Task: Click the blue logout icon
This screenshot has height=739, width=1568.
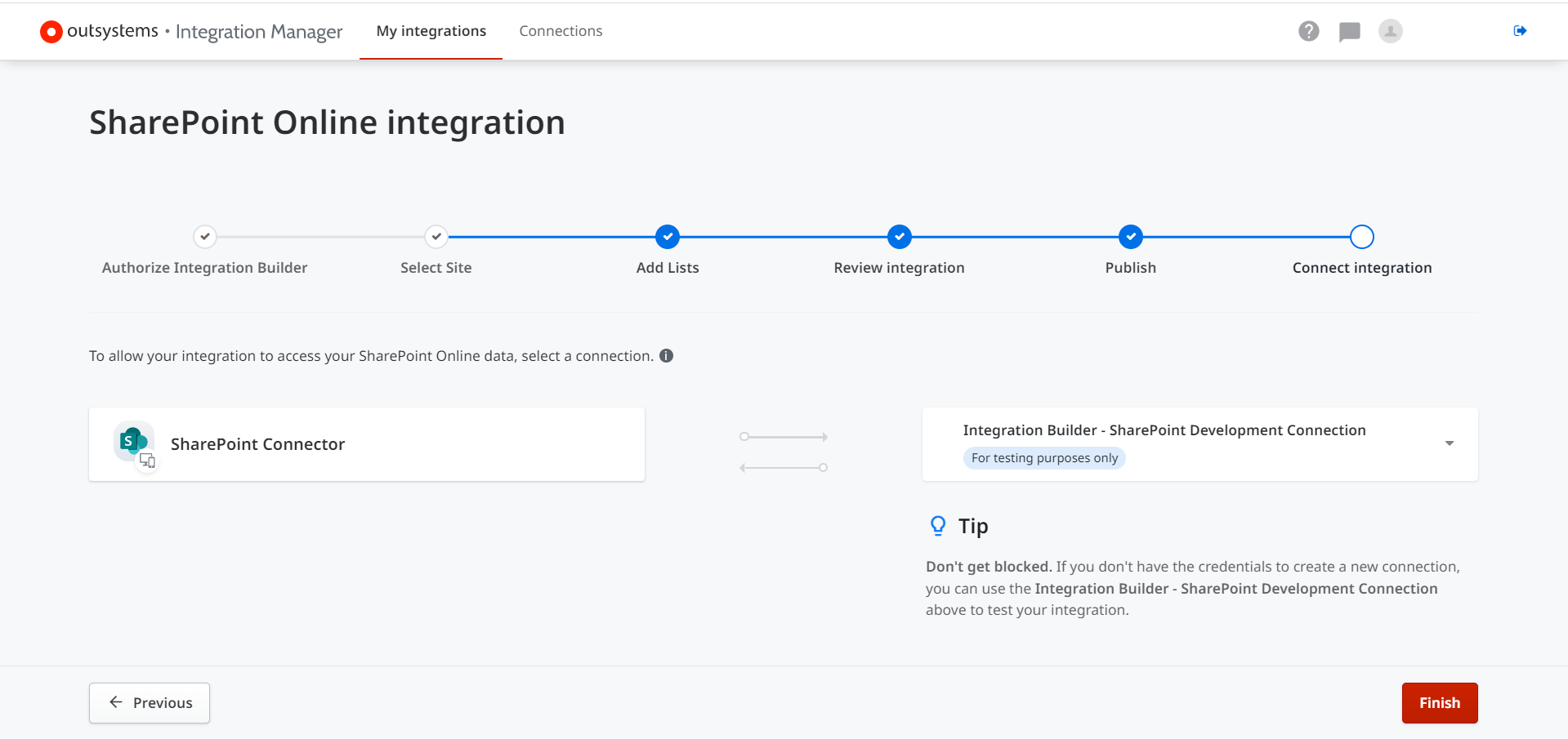Action: coord(1520,31)
